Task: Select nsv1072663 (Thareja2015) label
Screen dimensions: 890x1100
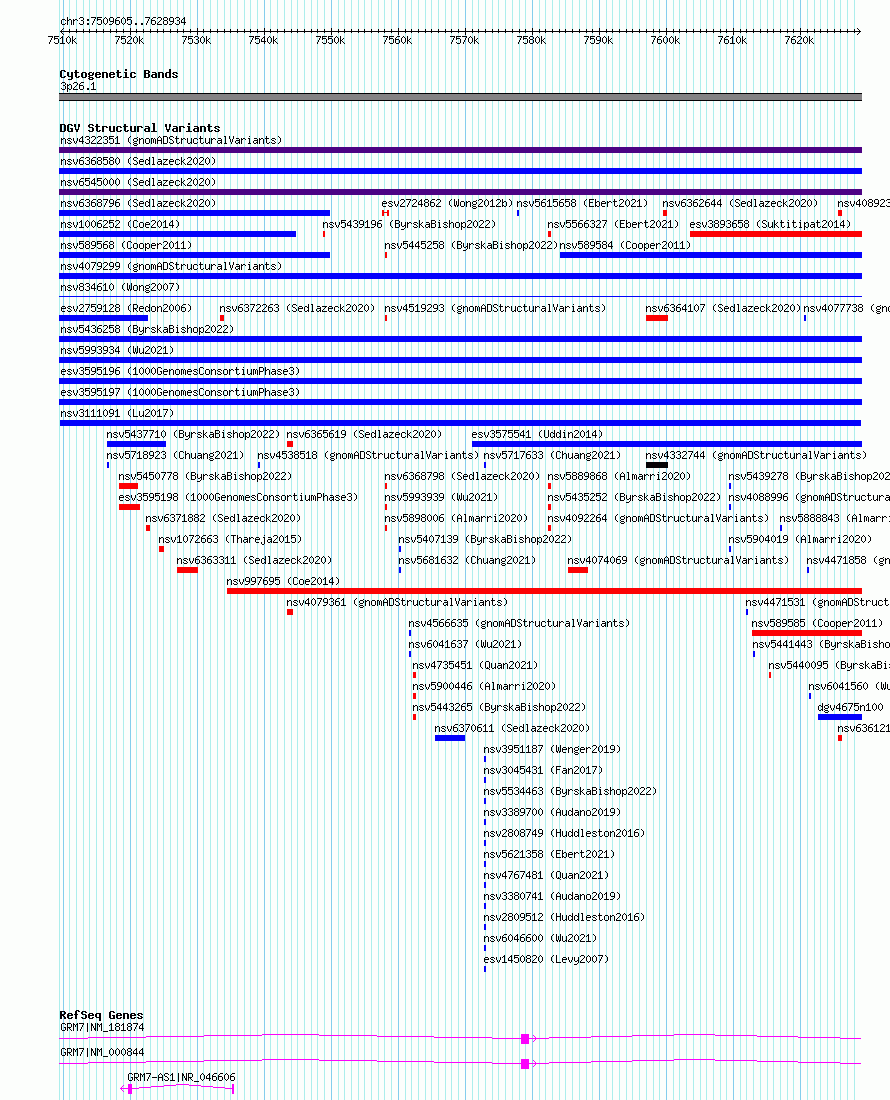Action: [230, 540]
